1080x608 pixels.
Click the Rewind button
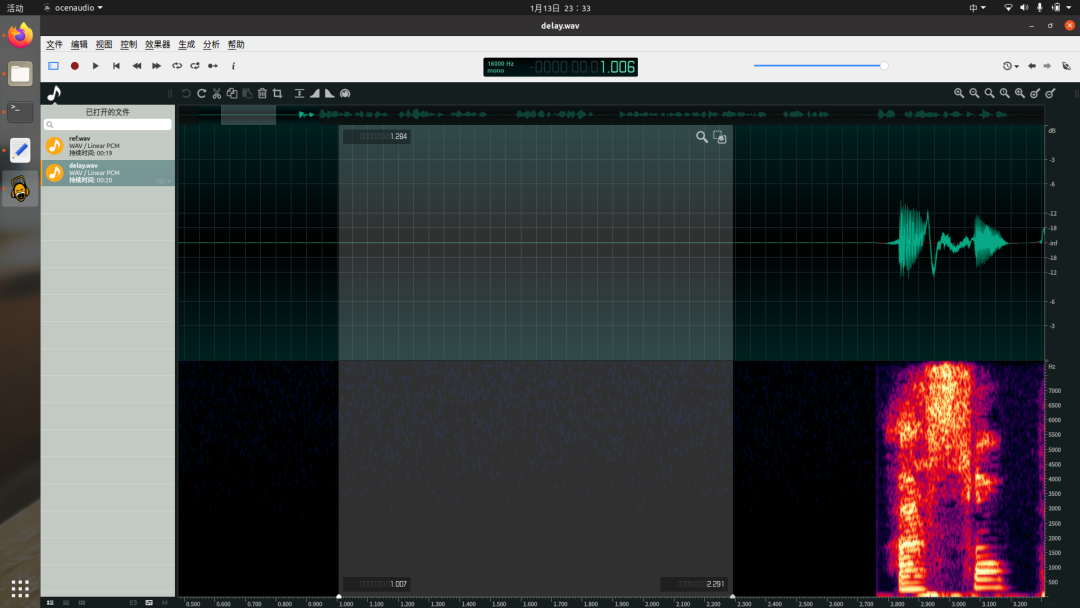(x=136, y=66)
